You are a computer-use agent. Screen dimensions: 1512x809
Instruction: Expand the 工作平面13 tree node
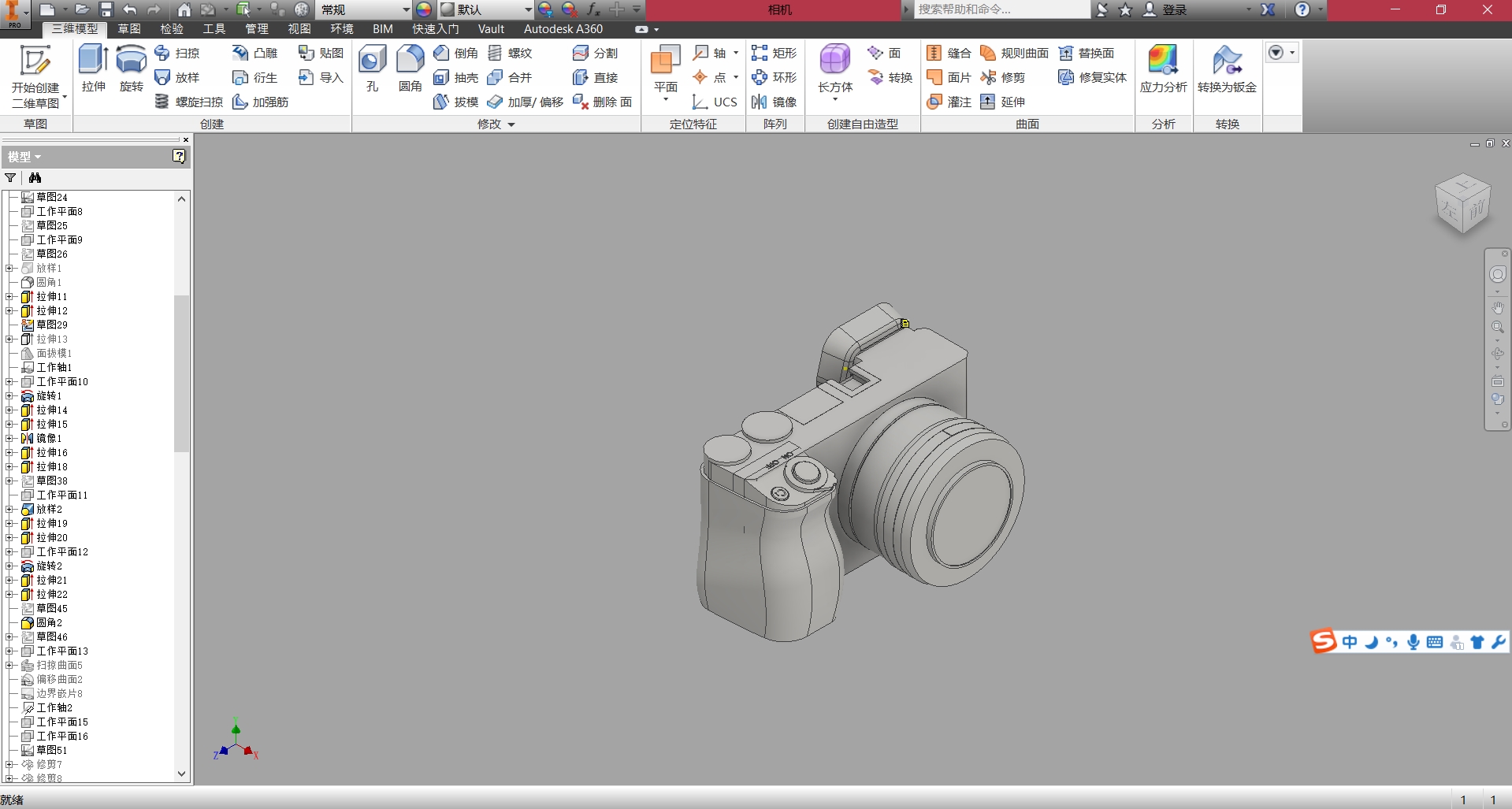click(9, 651)
